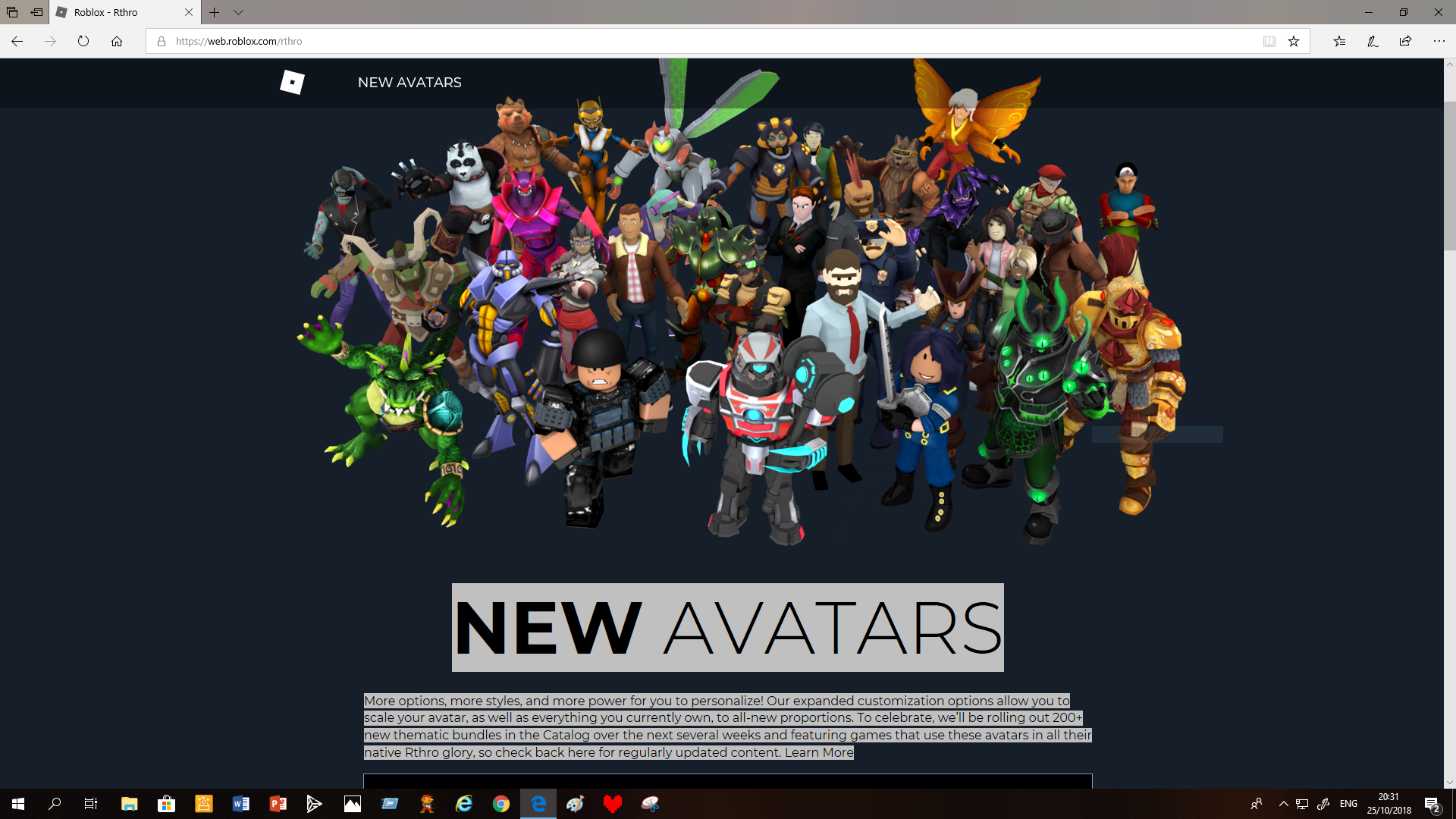Share this page icon
The width and height of the screenshot is (1456, 819).
click(x=1405, y=41)
